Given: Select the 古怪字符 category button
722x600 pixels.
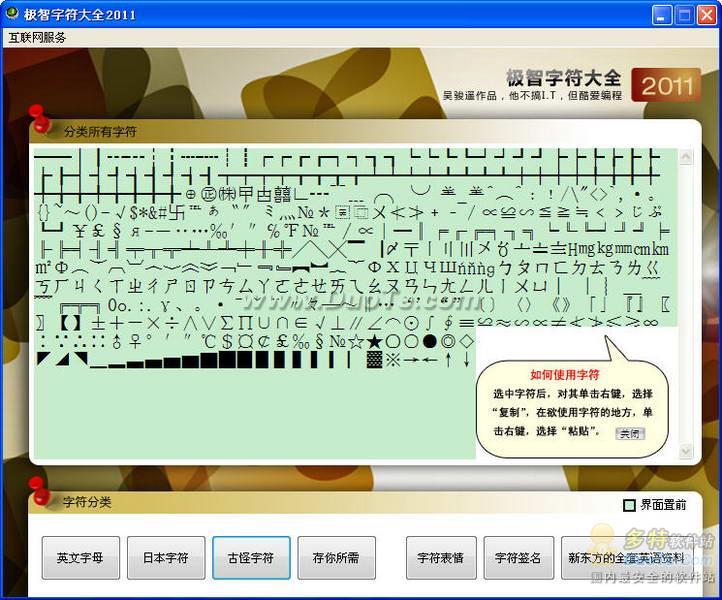Looking at the screenshot, I should (x=251, y=558).
